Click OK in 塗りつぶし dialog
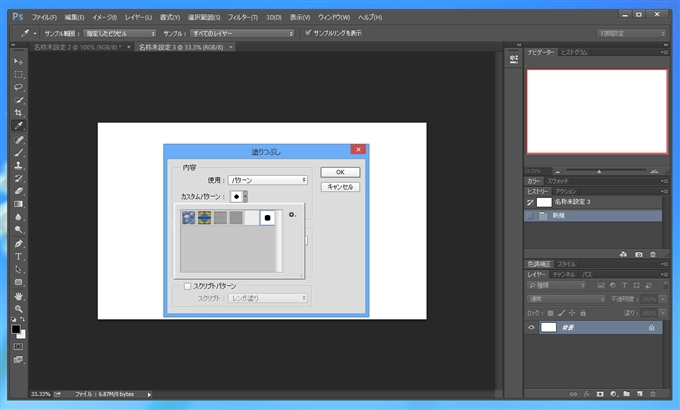 click(x=340, y=172)
